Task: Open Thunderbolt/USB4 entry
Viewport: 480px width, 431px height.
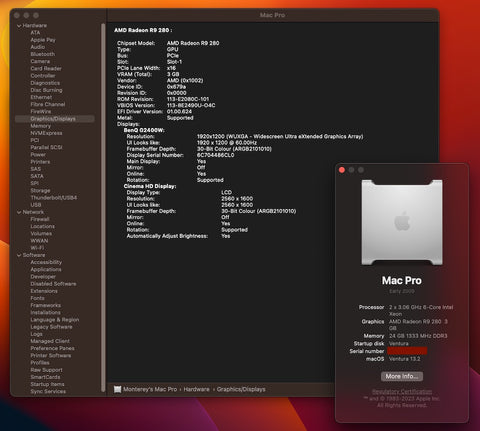Action: 54,198
